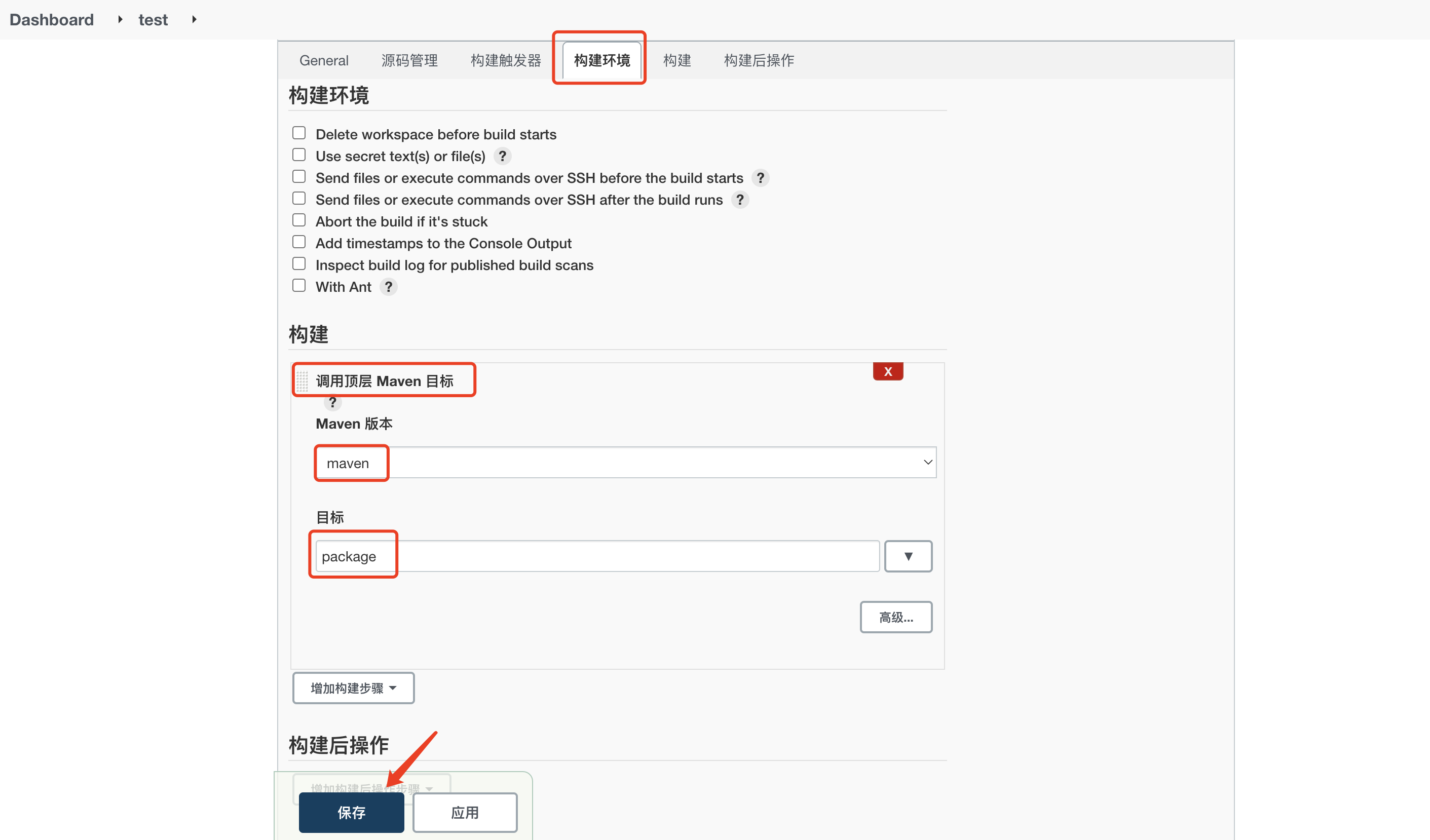Image resolution: width=1430 pixels, height=840 pixels.
Task: Switch to the 构建触发器 tab
Action: 506,60
